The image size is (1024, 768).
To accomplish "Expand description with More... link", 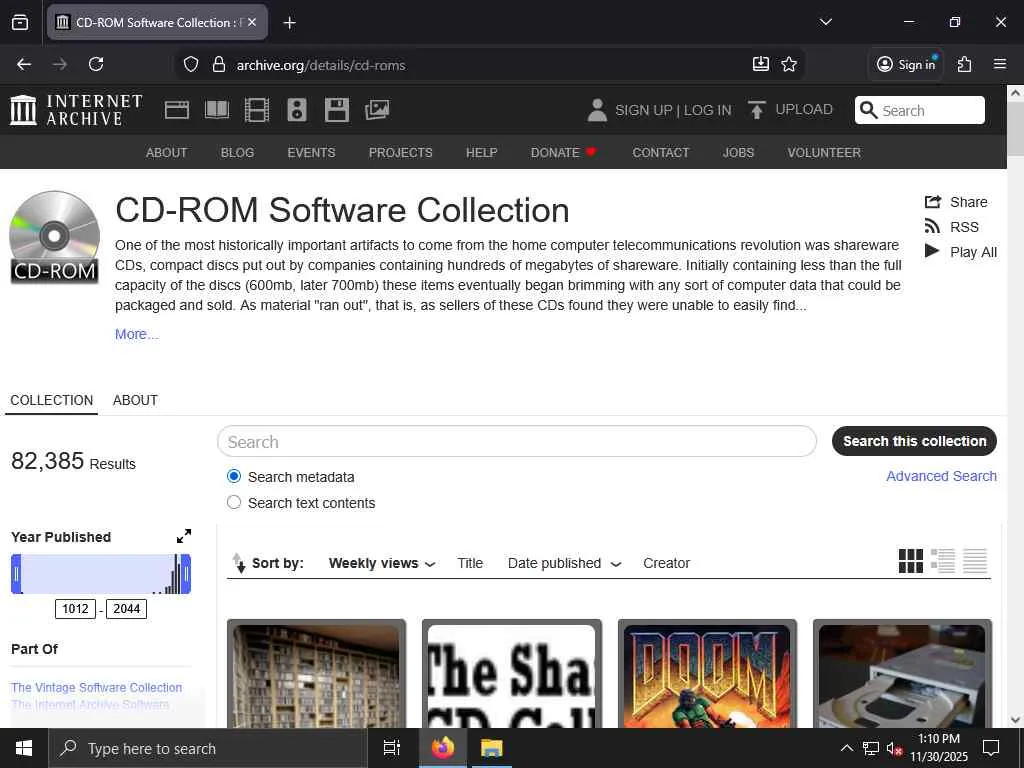I will [x=136, y=334].
